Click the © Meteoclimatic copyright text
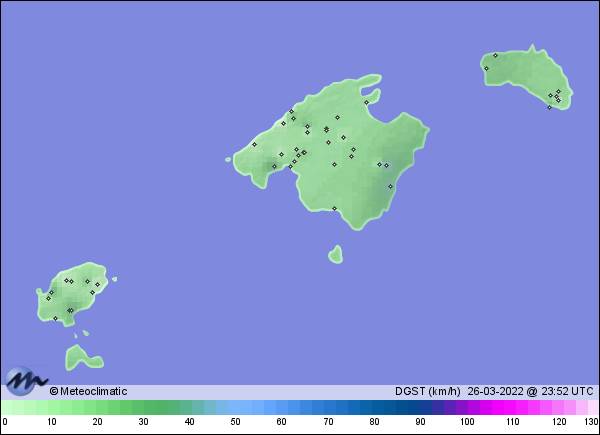The height and width of the screenshot is (435, 600). point(88,391)
